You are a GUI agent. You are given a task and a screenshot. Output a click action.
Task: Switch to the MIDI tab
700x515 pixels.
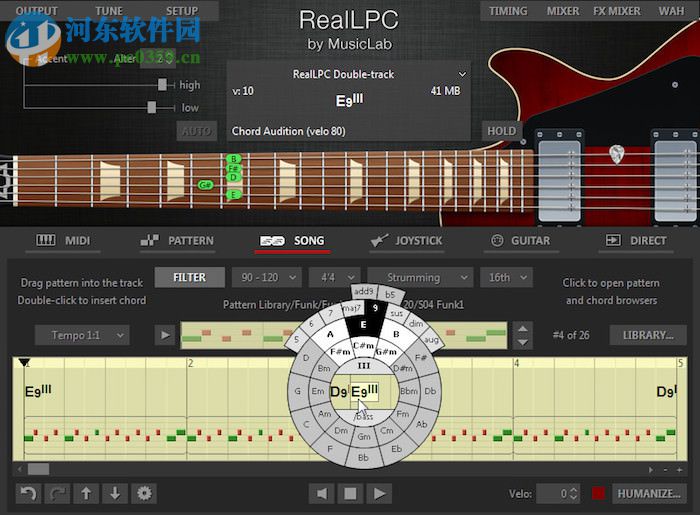click(63, 241)
